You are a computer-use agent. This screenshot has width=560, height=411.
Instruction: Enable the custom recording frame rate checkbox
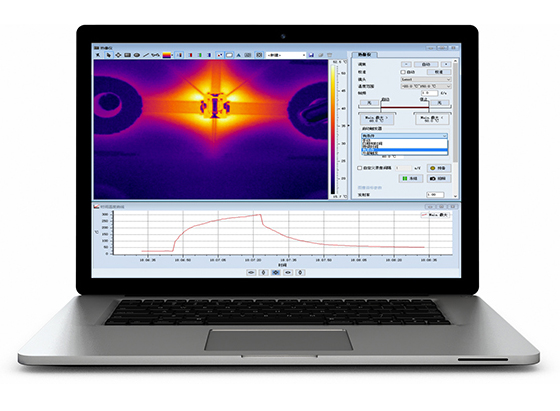pyautogui.click(x=360, y=168)
